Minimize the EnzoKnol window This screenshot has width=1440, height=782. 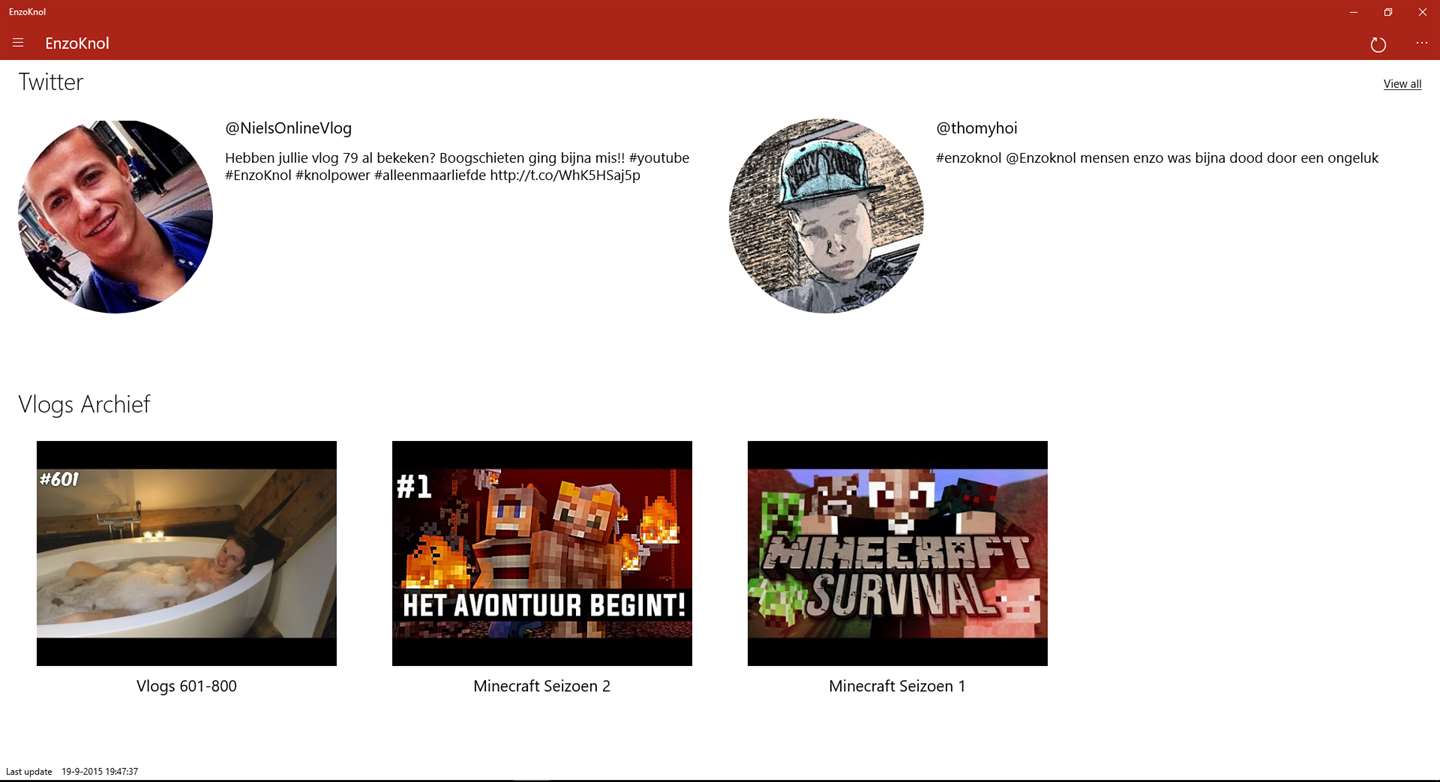1353,12
